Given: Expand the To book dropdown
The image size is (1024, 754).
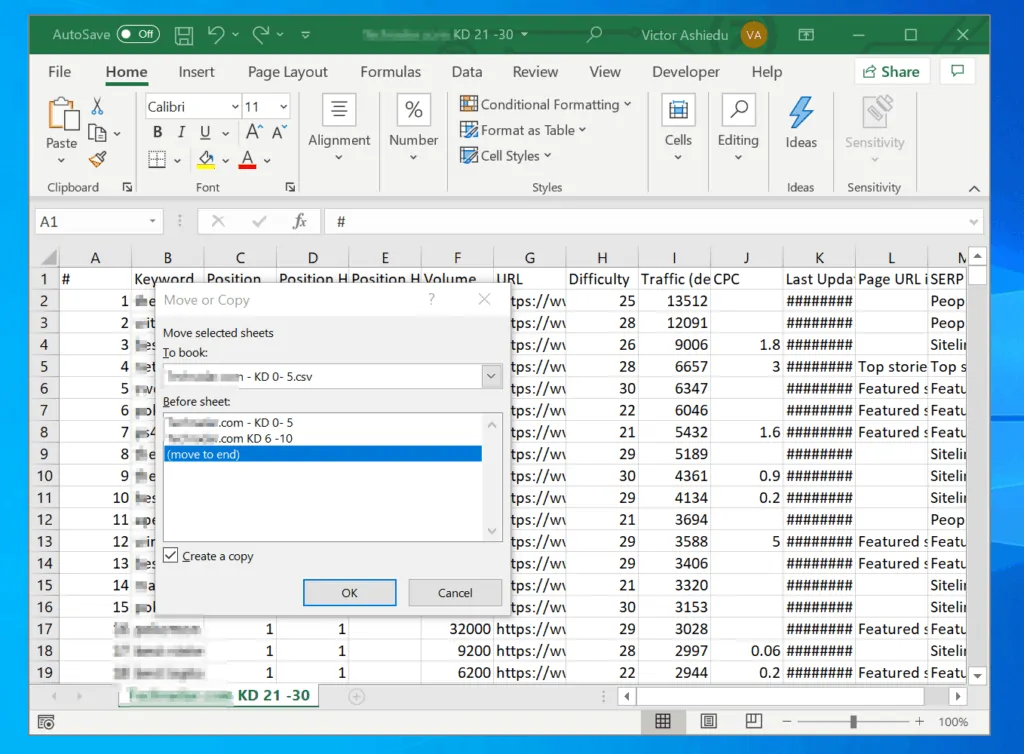Looking at the screenshot, I should tap(490, 376).
